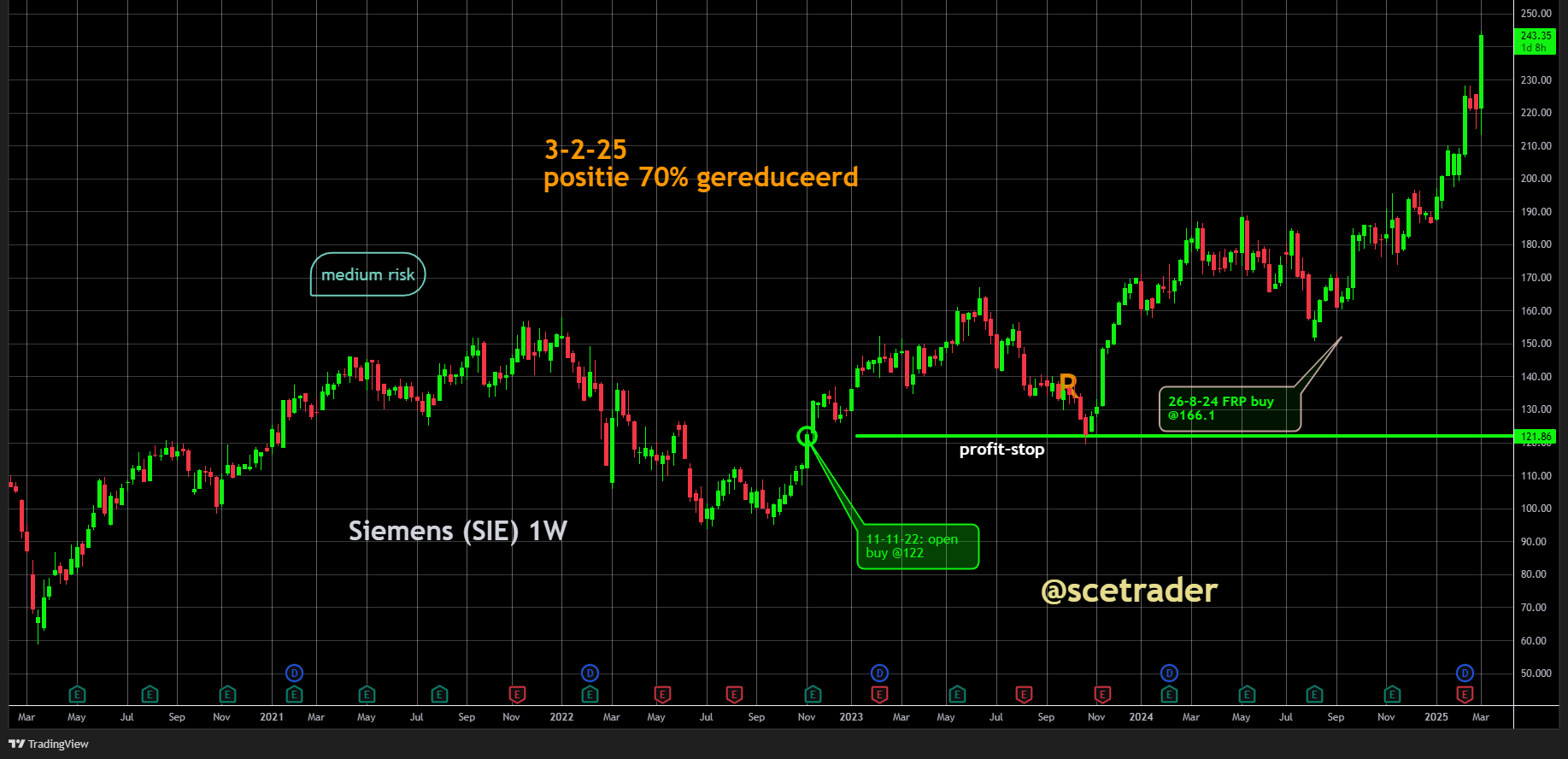Open the red November 2021 earnings marker
The width and height of the screenshot is (1568, 759).
[x=517, y=694]
